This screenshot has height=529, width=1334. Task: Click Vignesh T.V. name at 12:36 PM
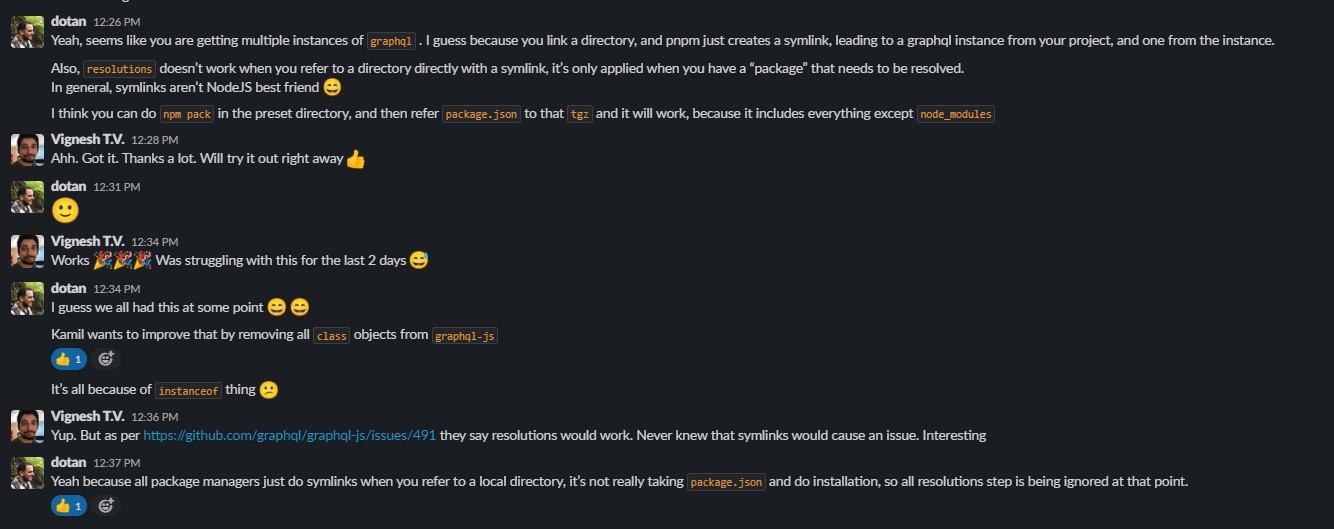point(88,416)
